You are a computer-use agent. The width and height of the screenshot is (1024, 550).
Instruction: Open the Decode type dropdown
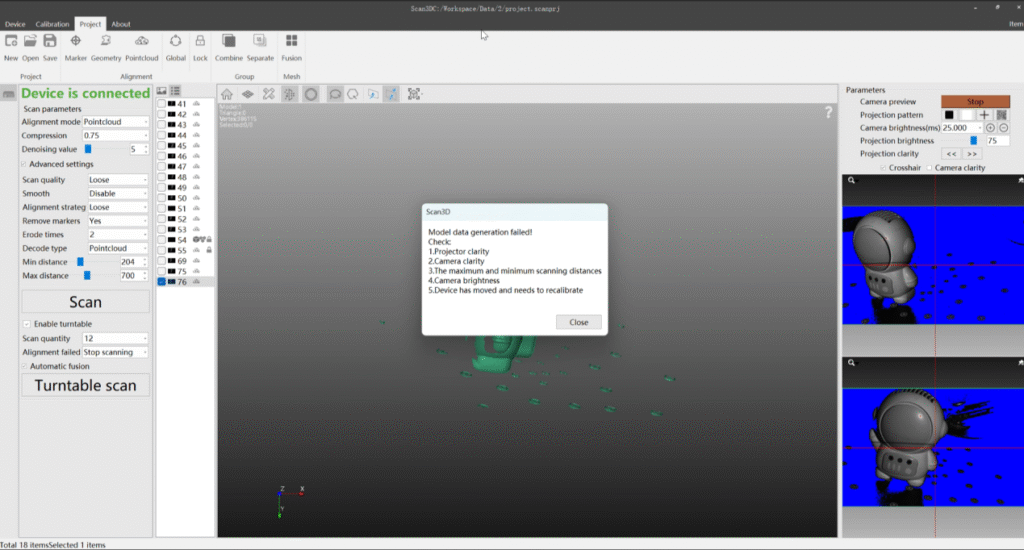point(117,248)
